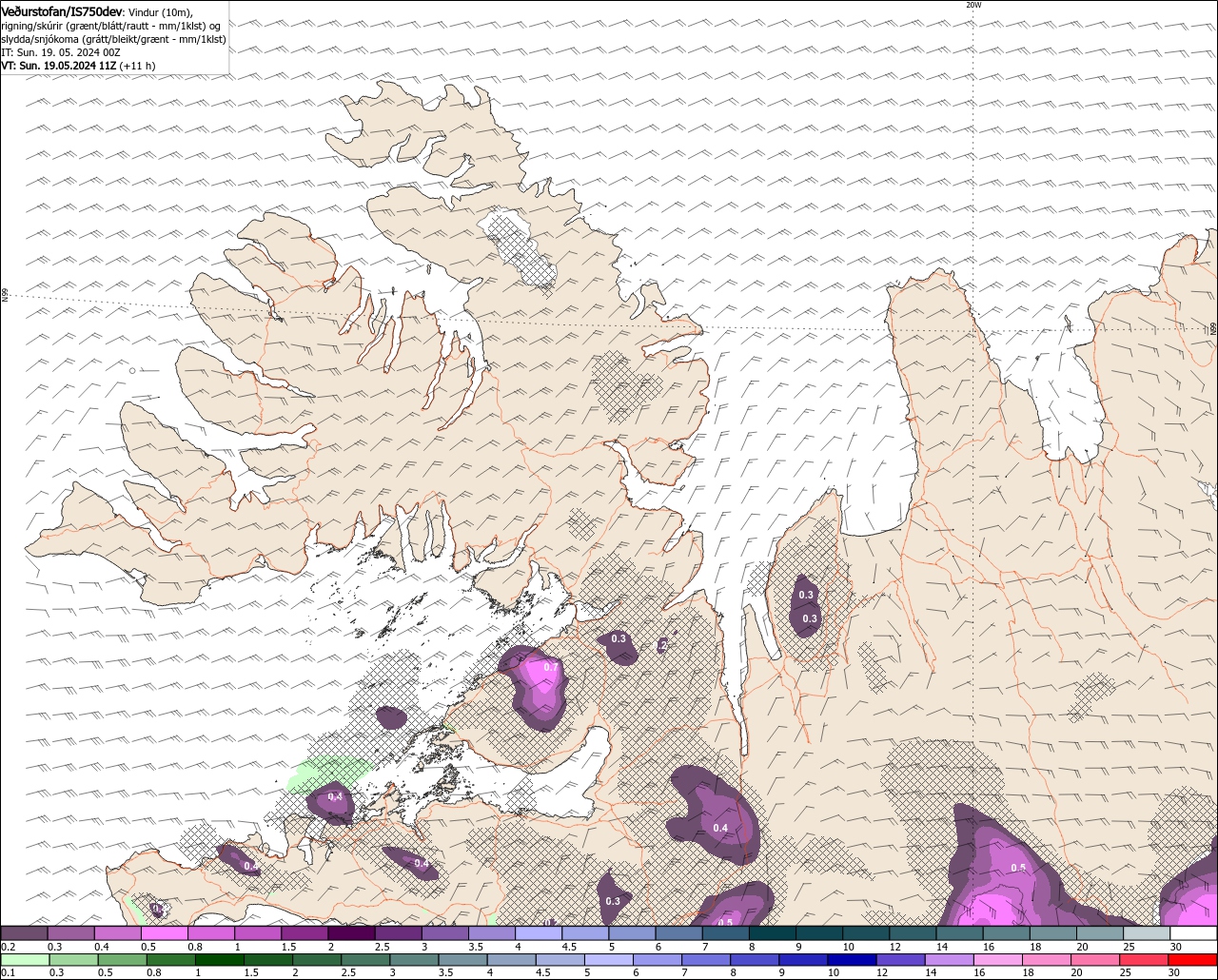Click the pale lavender 4 swatch, top row
Screen dimensions: 1218x980
point(538,933)
